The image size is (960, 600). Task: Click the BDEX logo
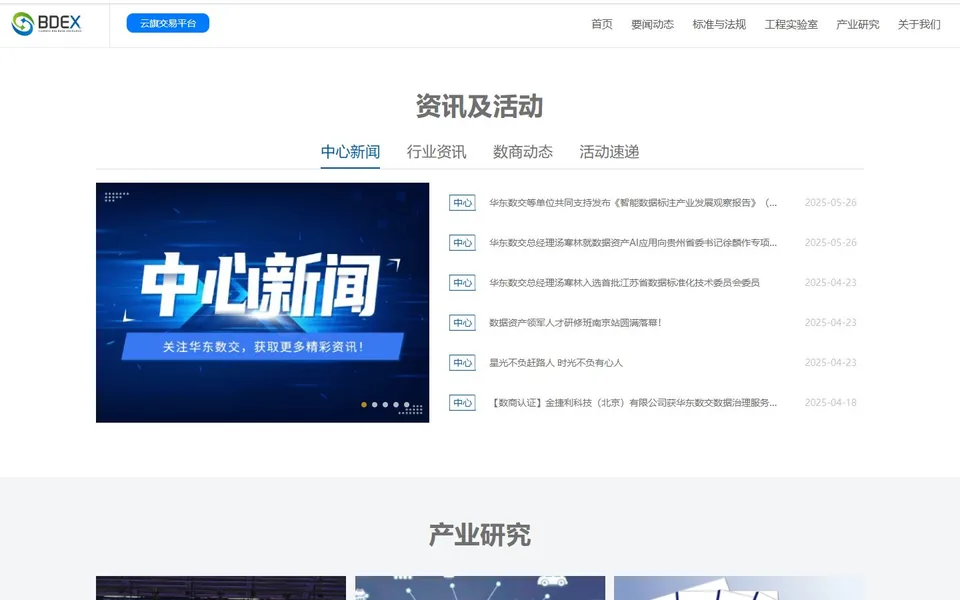47,24
